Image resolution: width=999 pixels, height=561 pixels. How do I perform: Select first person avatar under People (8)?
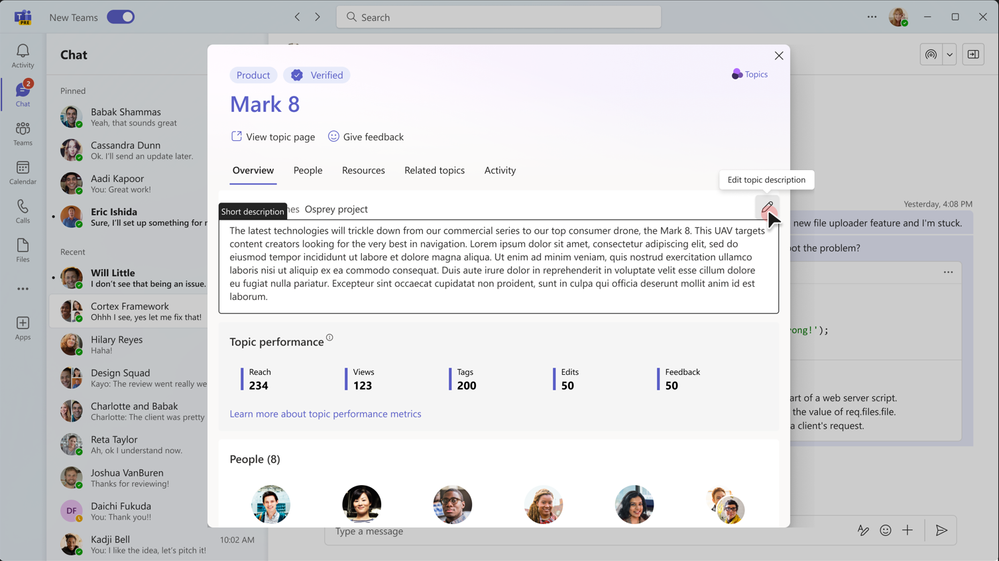271,504
